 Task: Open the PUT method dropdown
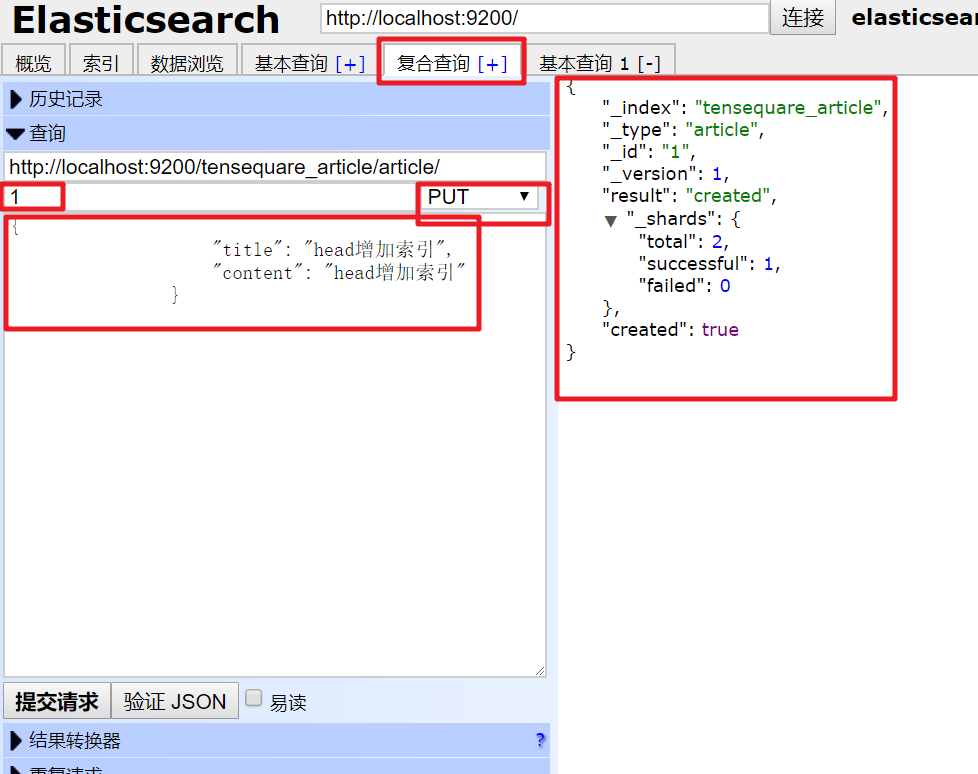478,197
